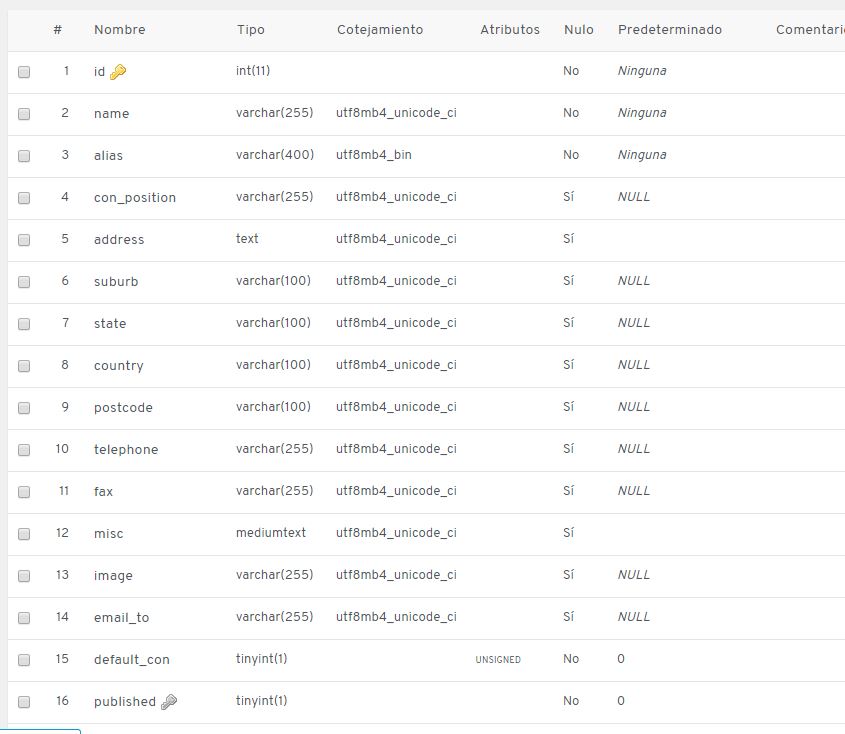The image size is (845, 734).
Task: Enable the checkbox next to address
Action: pos(24,240)
